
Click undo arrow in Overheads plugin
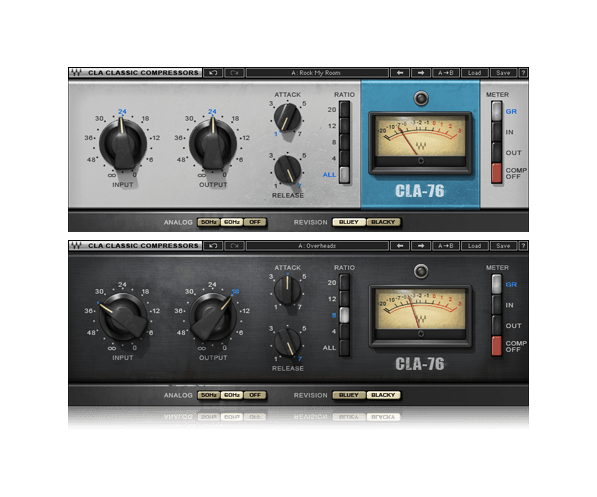pyautogui.click(x=213, y=246)
